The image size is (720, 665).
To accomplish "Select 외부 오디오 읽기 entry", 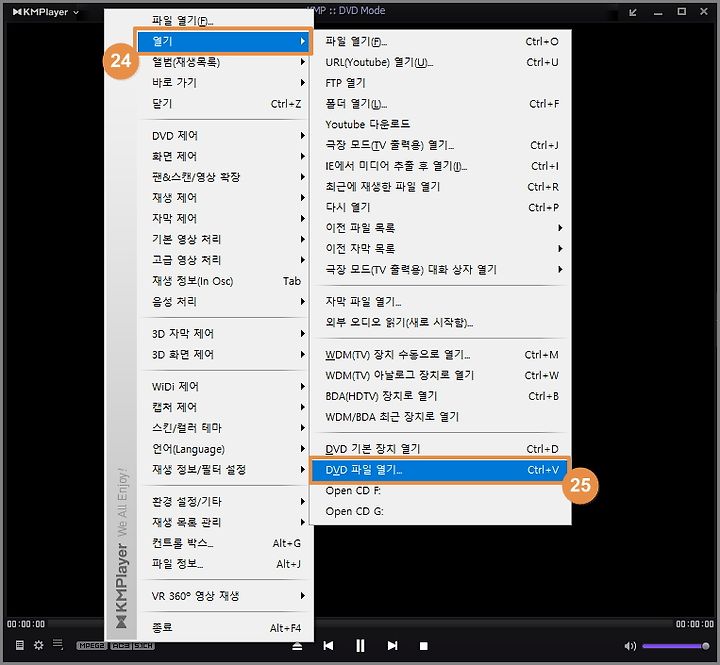I will [442, 322].
